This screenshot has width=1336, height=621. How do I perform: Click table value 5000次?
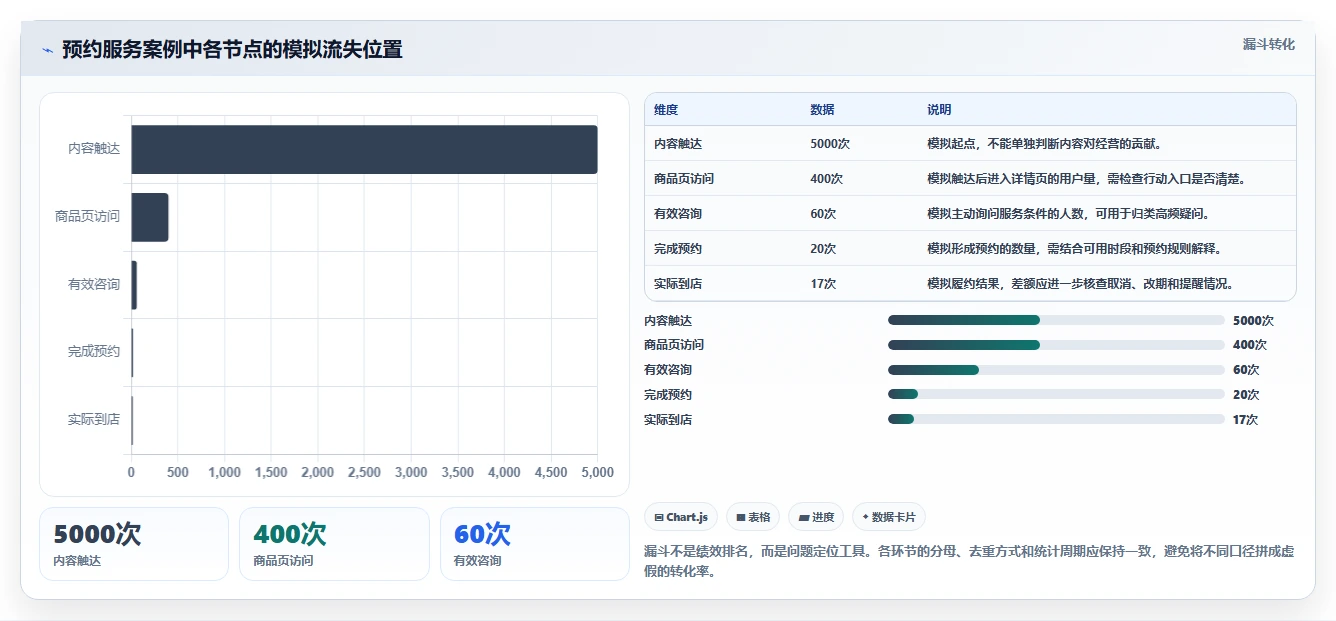coord(830,144)
